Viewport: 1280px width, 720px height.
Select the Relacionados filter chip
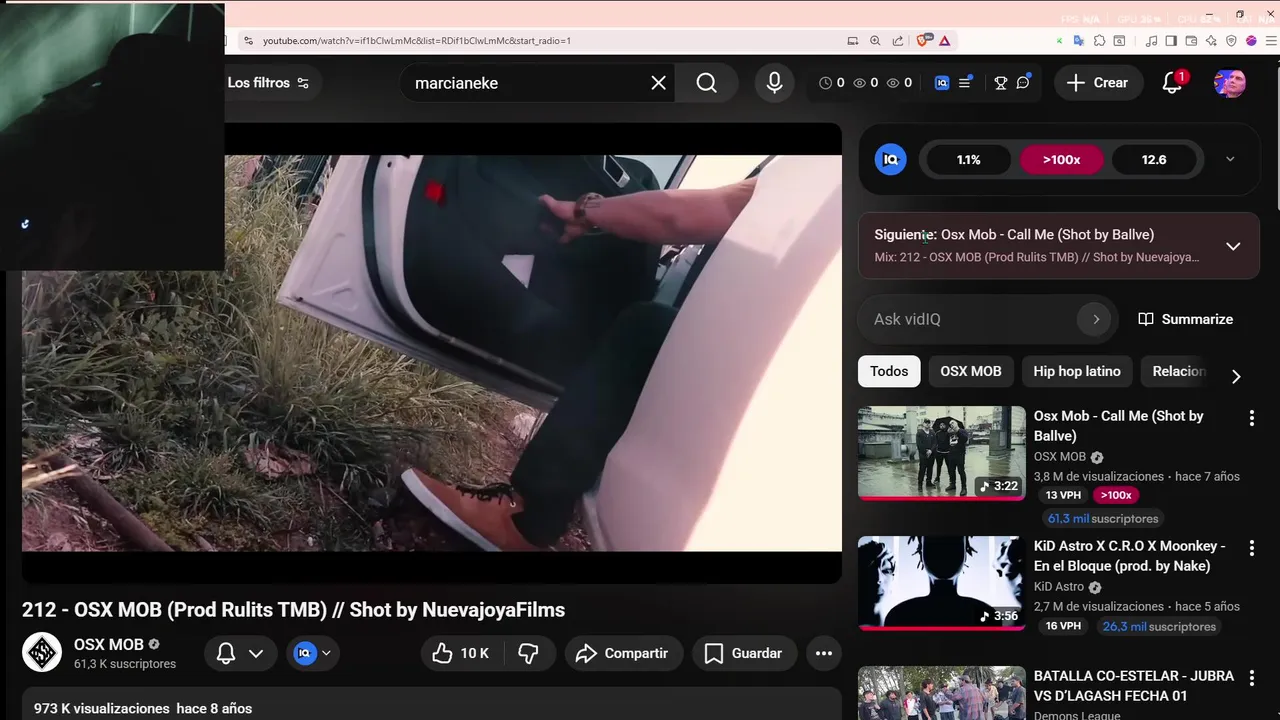[x=1179, y=371]
